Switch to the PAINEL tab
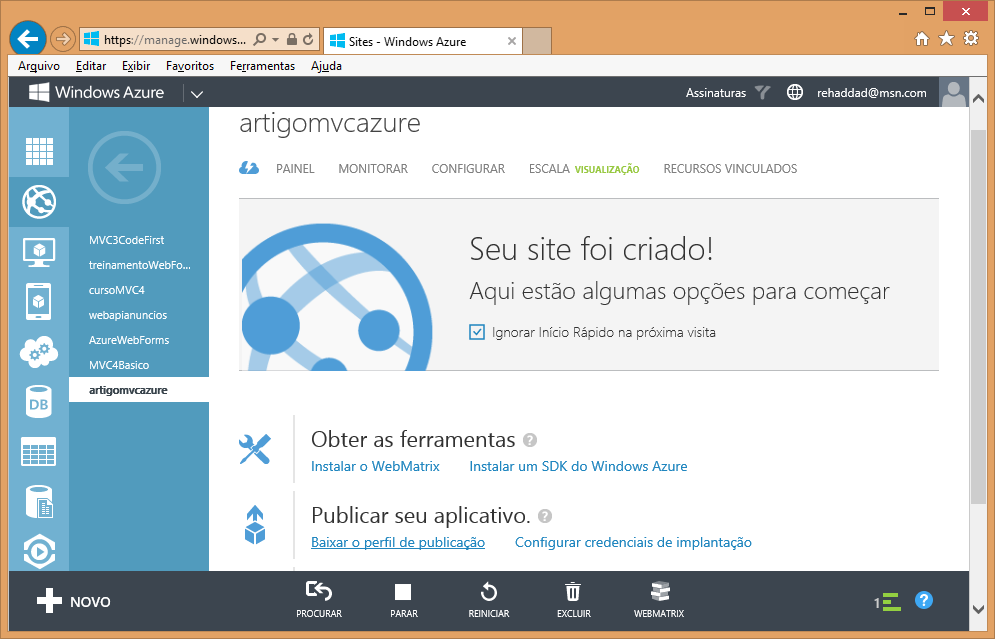The height and width of the screenshot is (639, 995). (295, 169)
